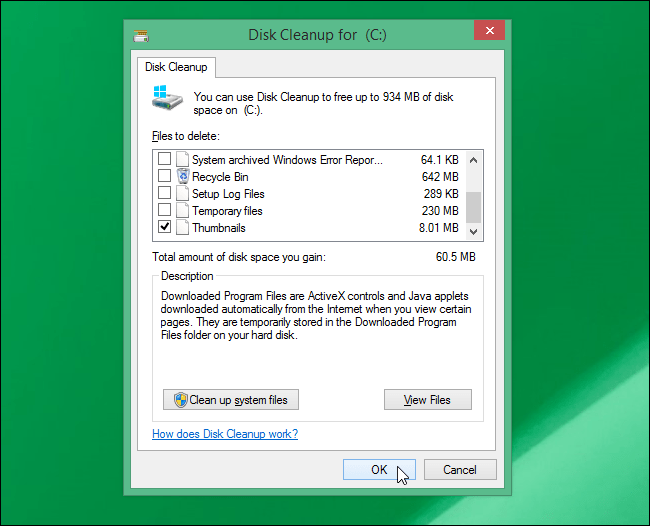
Task: Click the Temporary files page icon
Action: click(x=182, y=211)
